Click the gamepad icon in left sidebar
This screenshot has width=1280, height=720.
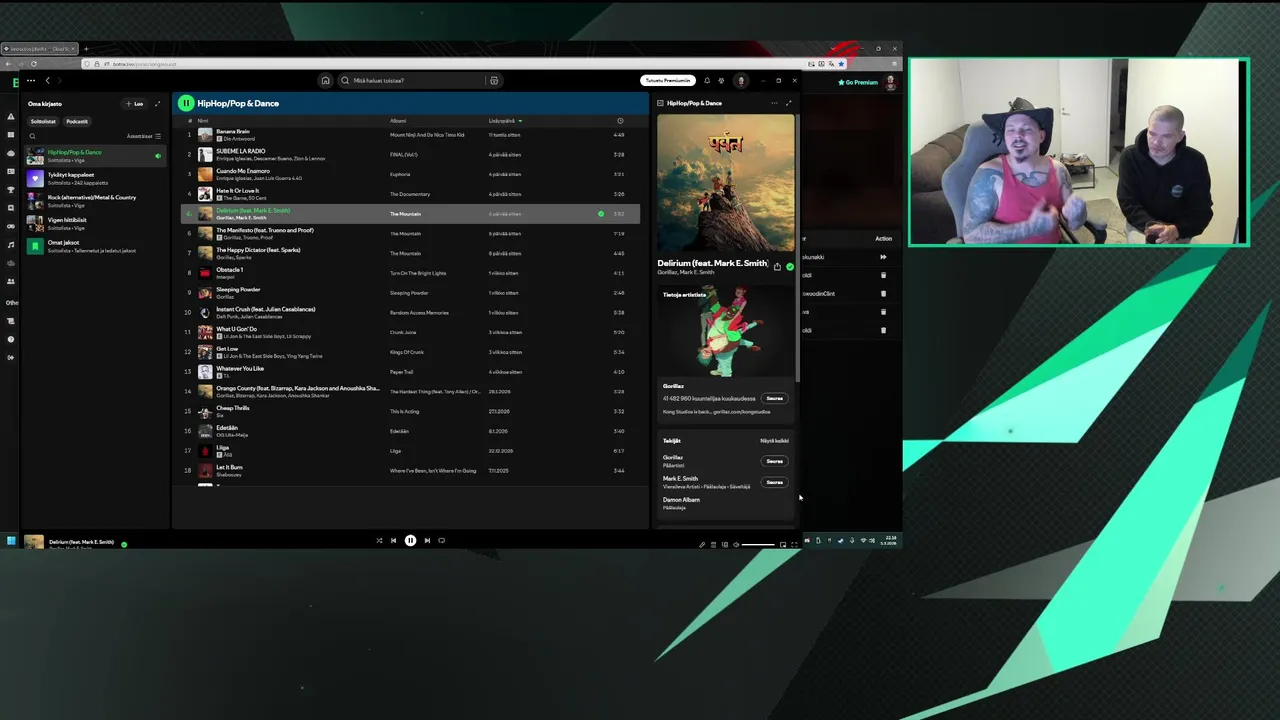pos(11,226)
